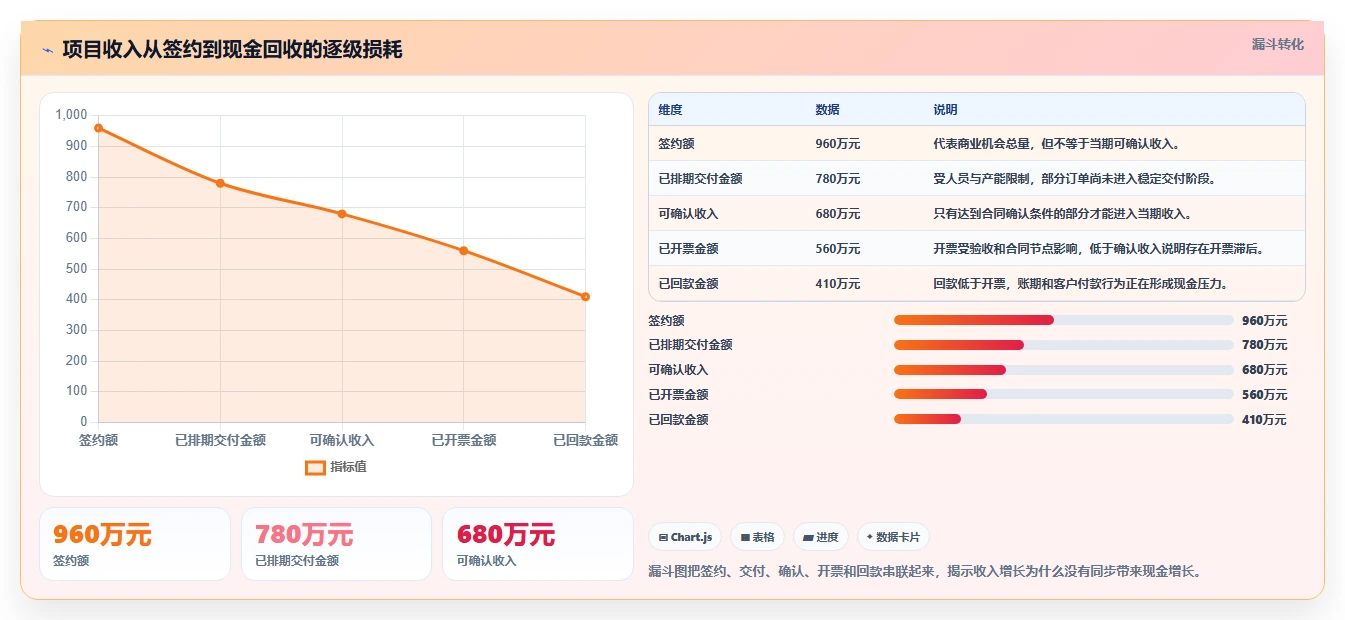The width and height of the screenshot is (1345, 620).
Task: Click the icon in the 进度 tag
Action: point(808,538)
